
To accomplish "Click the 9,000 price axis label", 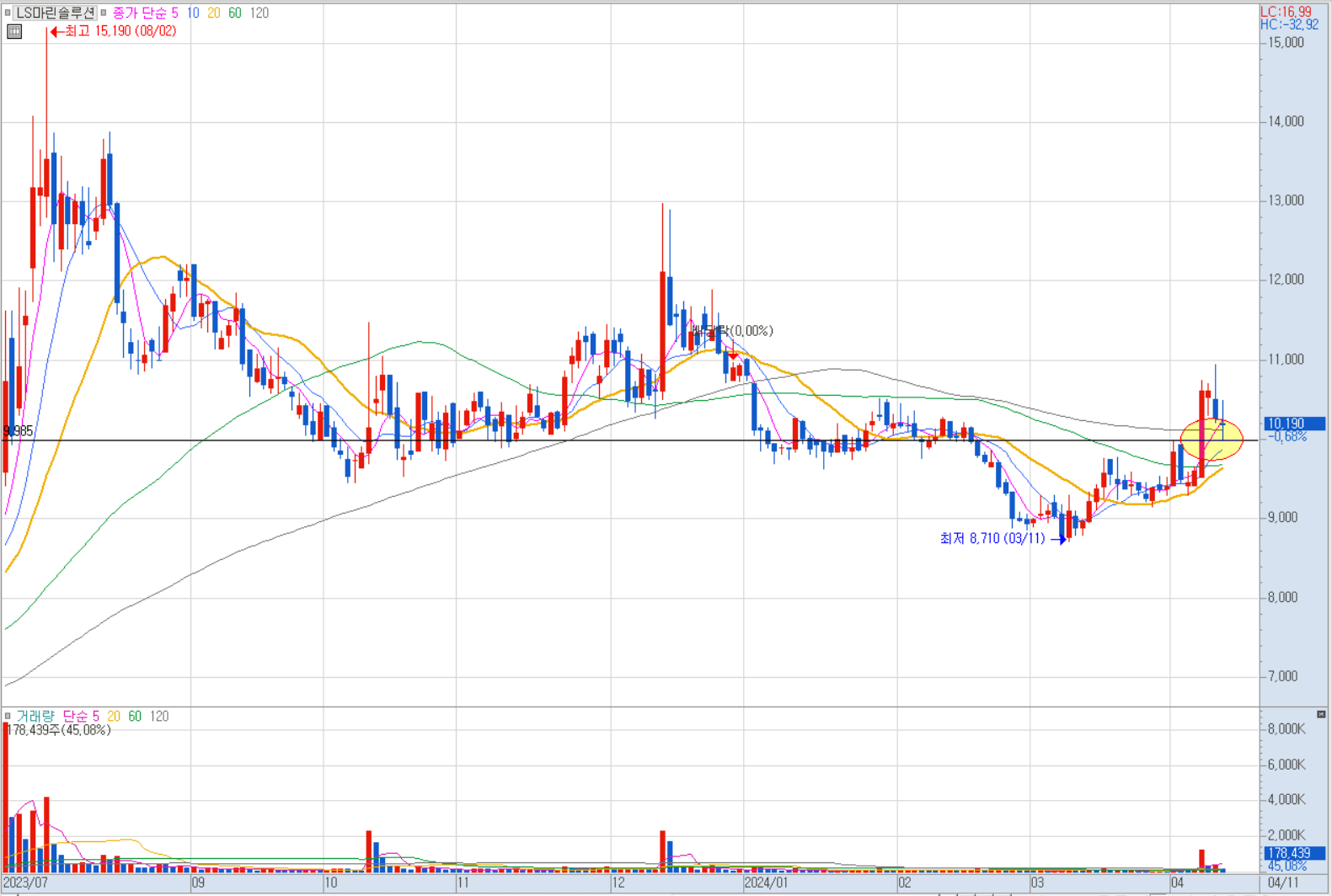I will tap(1283, 518).
